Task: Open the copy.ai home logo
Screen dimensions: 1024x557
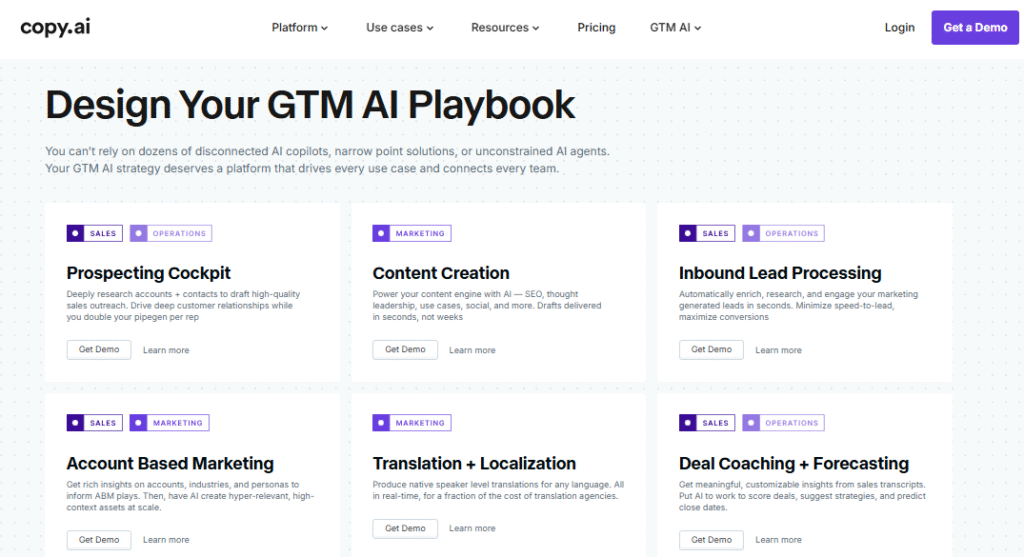Action: (56, 27)
